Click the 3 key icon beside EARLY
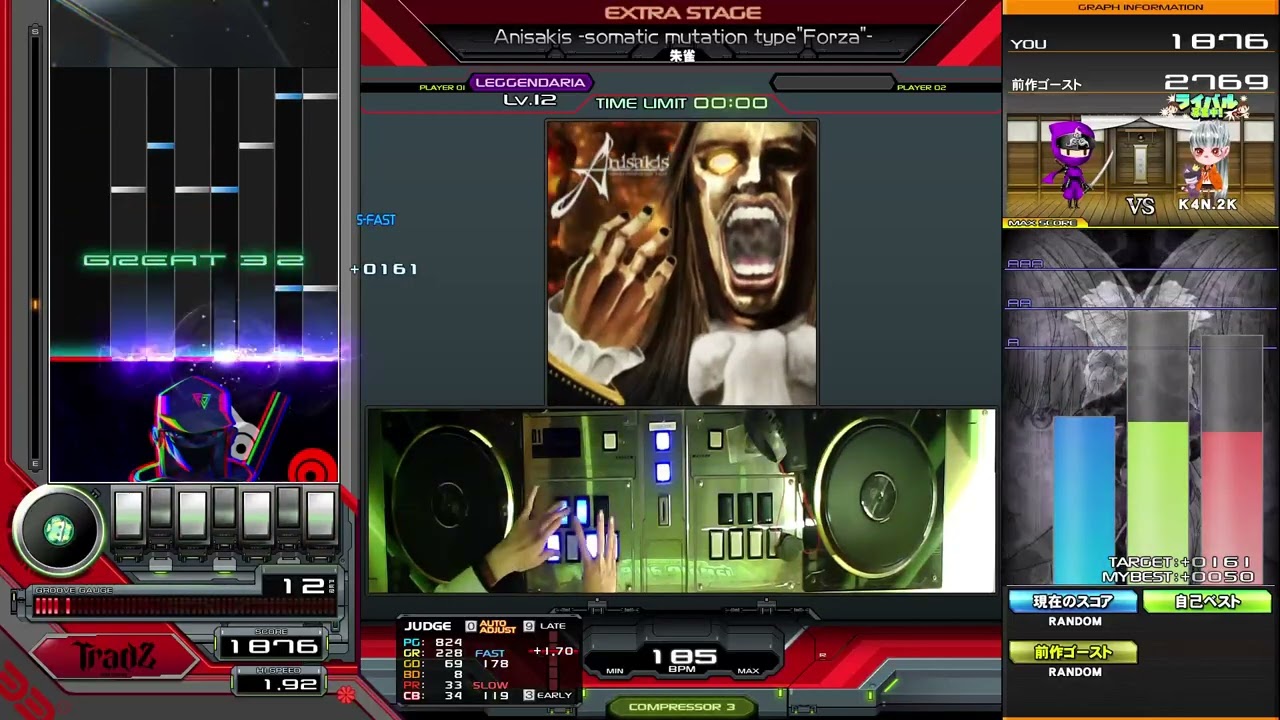 (529, 695)
